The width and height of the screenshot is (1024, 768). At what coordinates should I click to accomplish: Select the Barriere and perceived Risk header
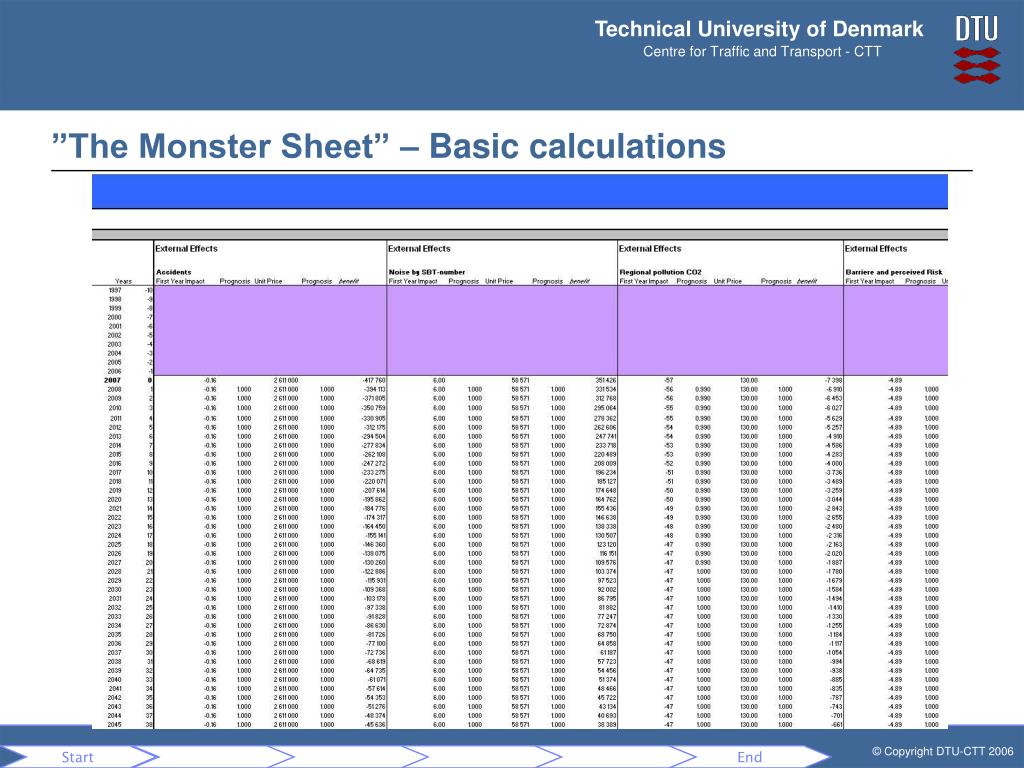click(893, 272)
